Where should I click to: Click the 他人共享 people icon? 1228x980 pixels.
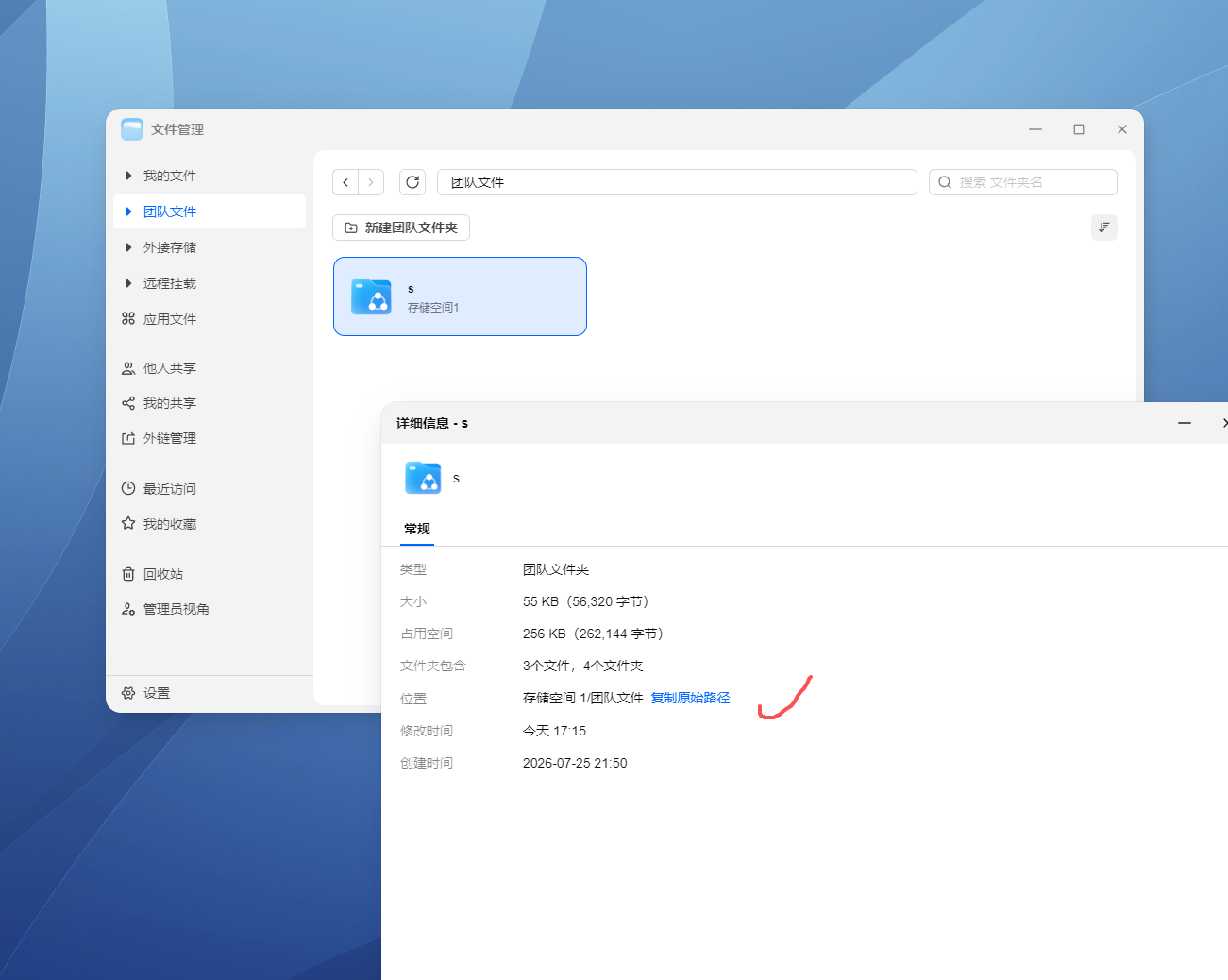128,368
